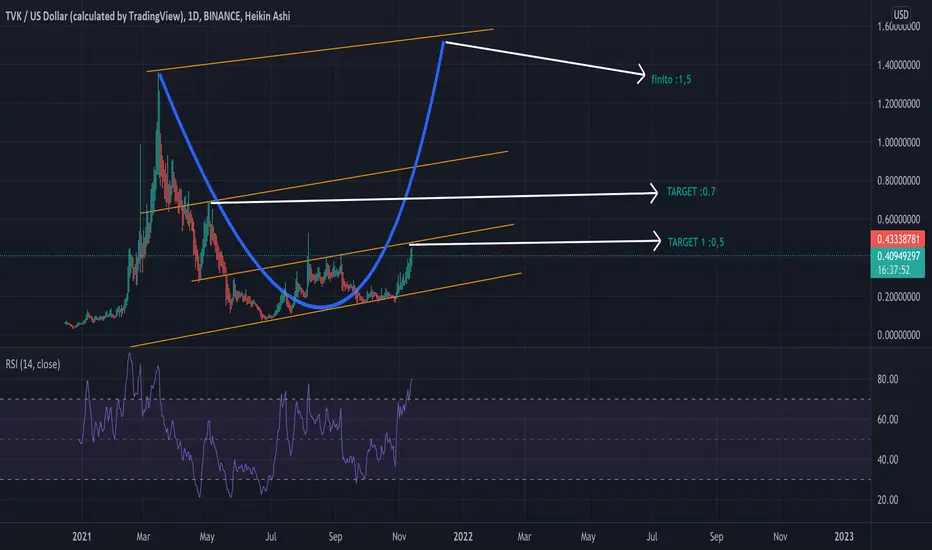
Task: Click the first Sep label on time axis
Action: click(x=335, y=536)
